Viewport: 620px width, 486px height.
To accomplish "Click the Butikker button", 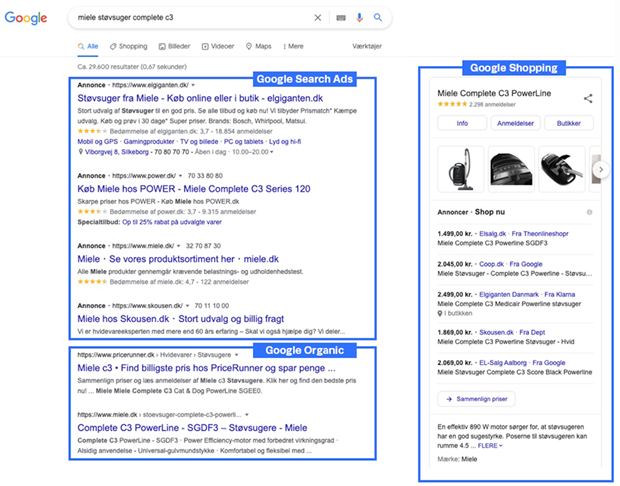I will pyautogui.click(x=569, y=123).
